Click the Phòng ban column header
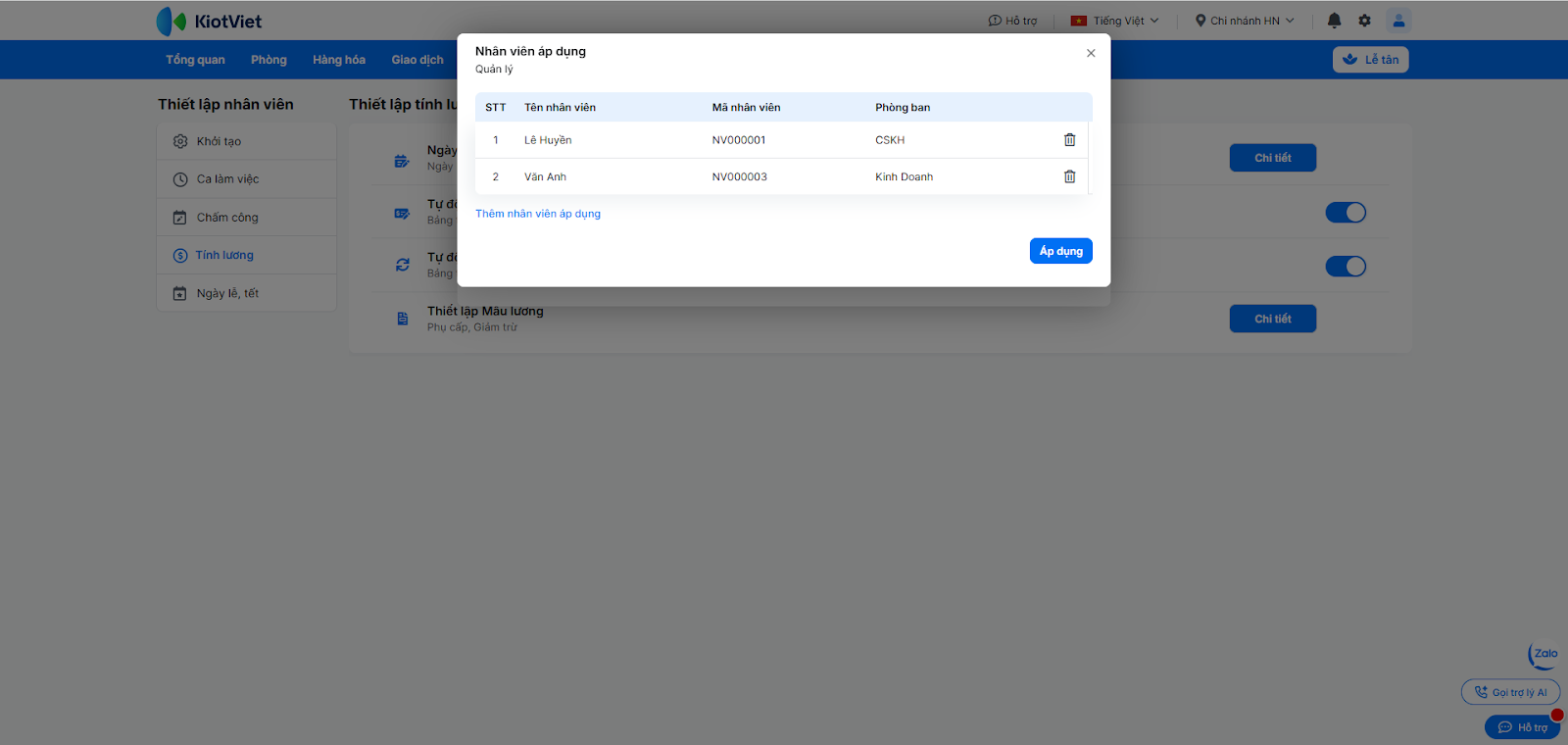1568x745 pixels. (903, 108)
